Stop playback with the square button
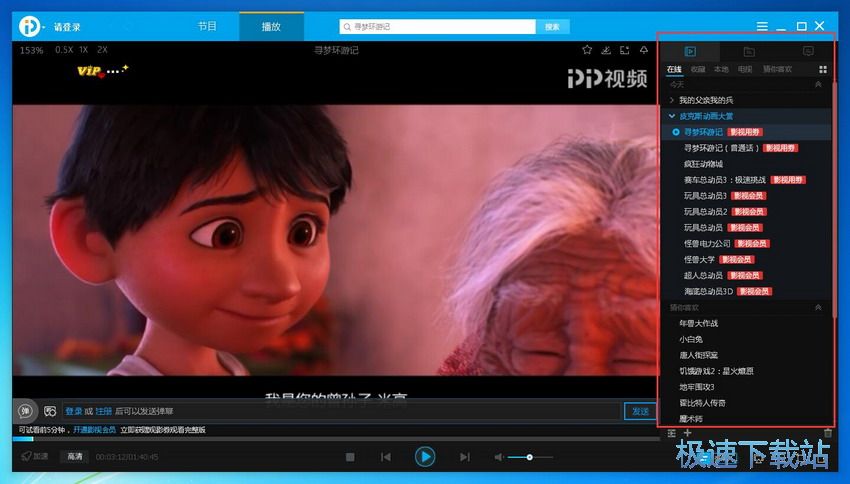The image size is (850, 484). point(350,457)
